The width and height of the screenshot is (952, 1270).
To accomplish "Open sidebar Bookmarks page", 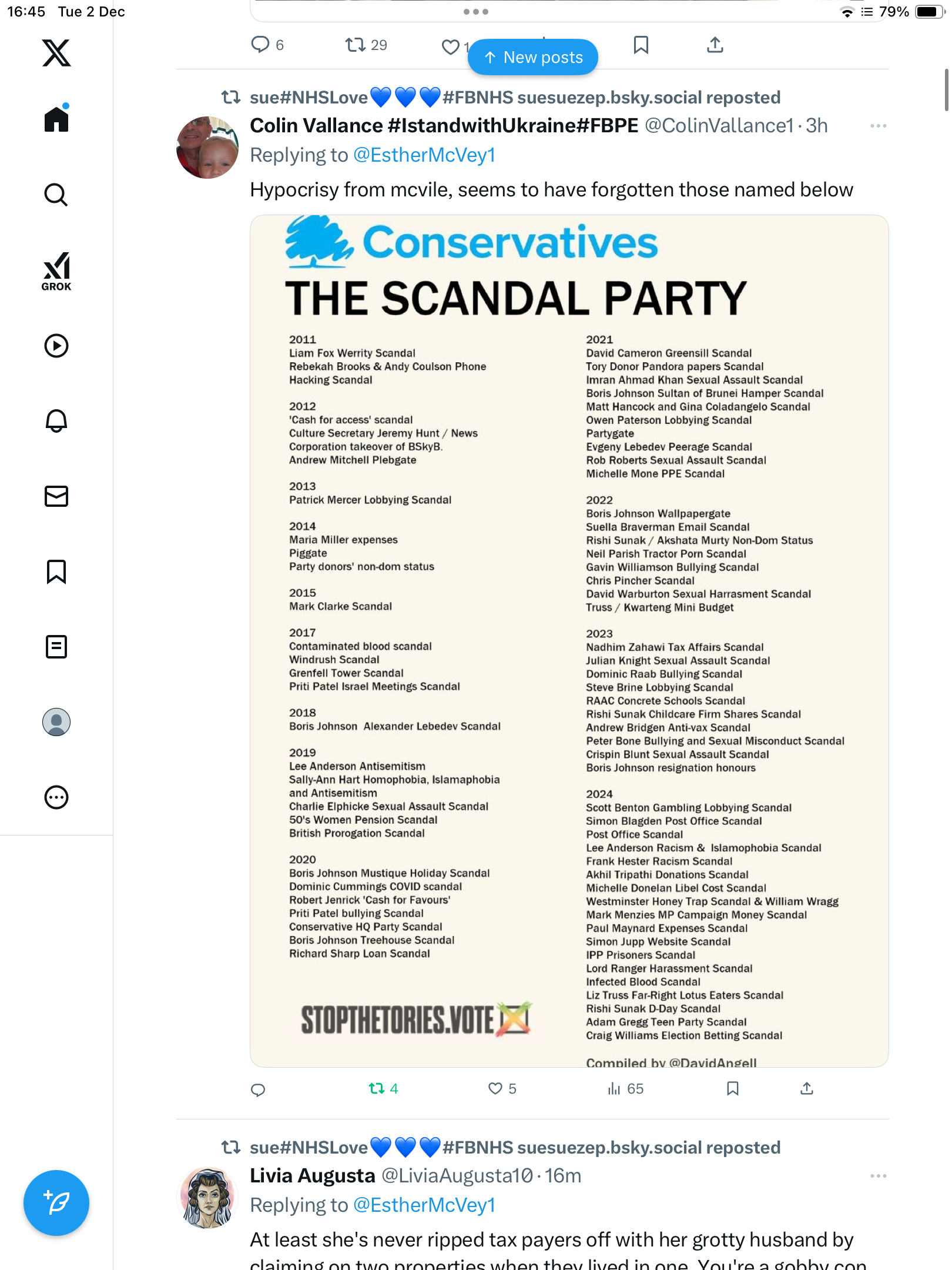I will 56,571.
